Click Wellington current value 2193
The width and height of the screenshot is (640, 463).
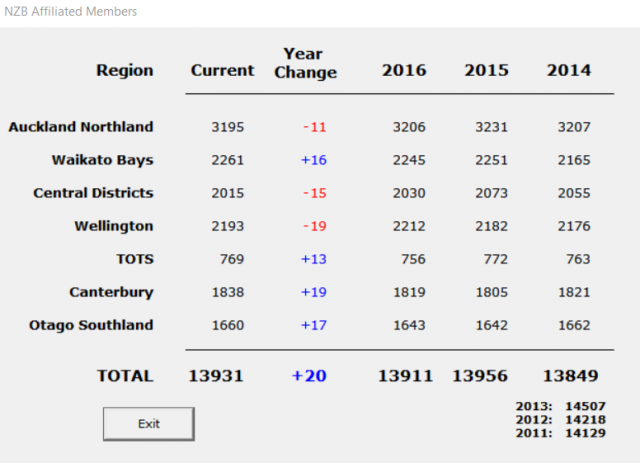(228, 226)
